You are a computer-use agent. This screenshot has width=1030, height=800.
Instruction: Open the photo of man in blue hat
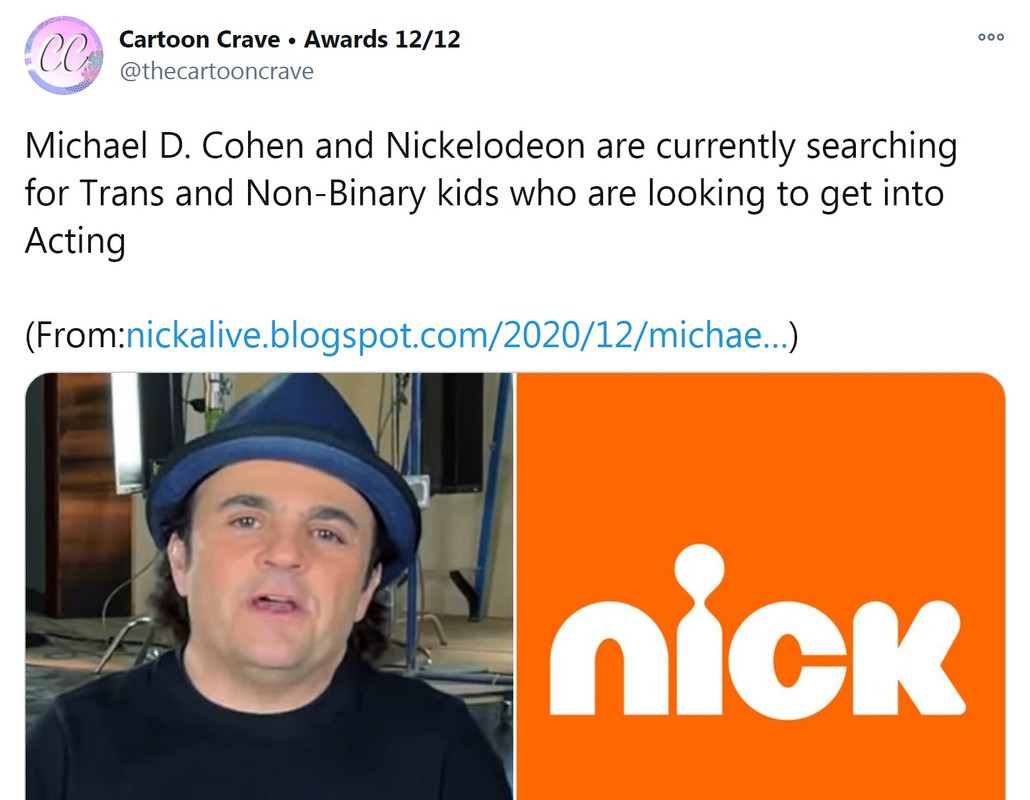click(x=269, y=587)
